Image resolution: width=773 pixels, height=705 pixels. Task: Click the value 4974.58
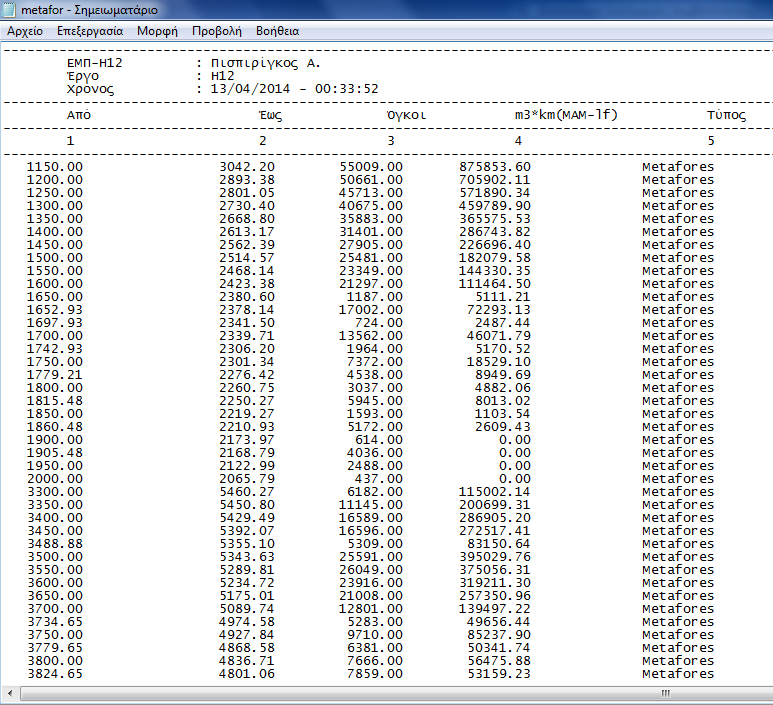click(247, 622)
